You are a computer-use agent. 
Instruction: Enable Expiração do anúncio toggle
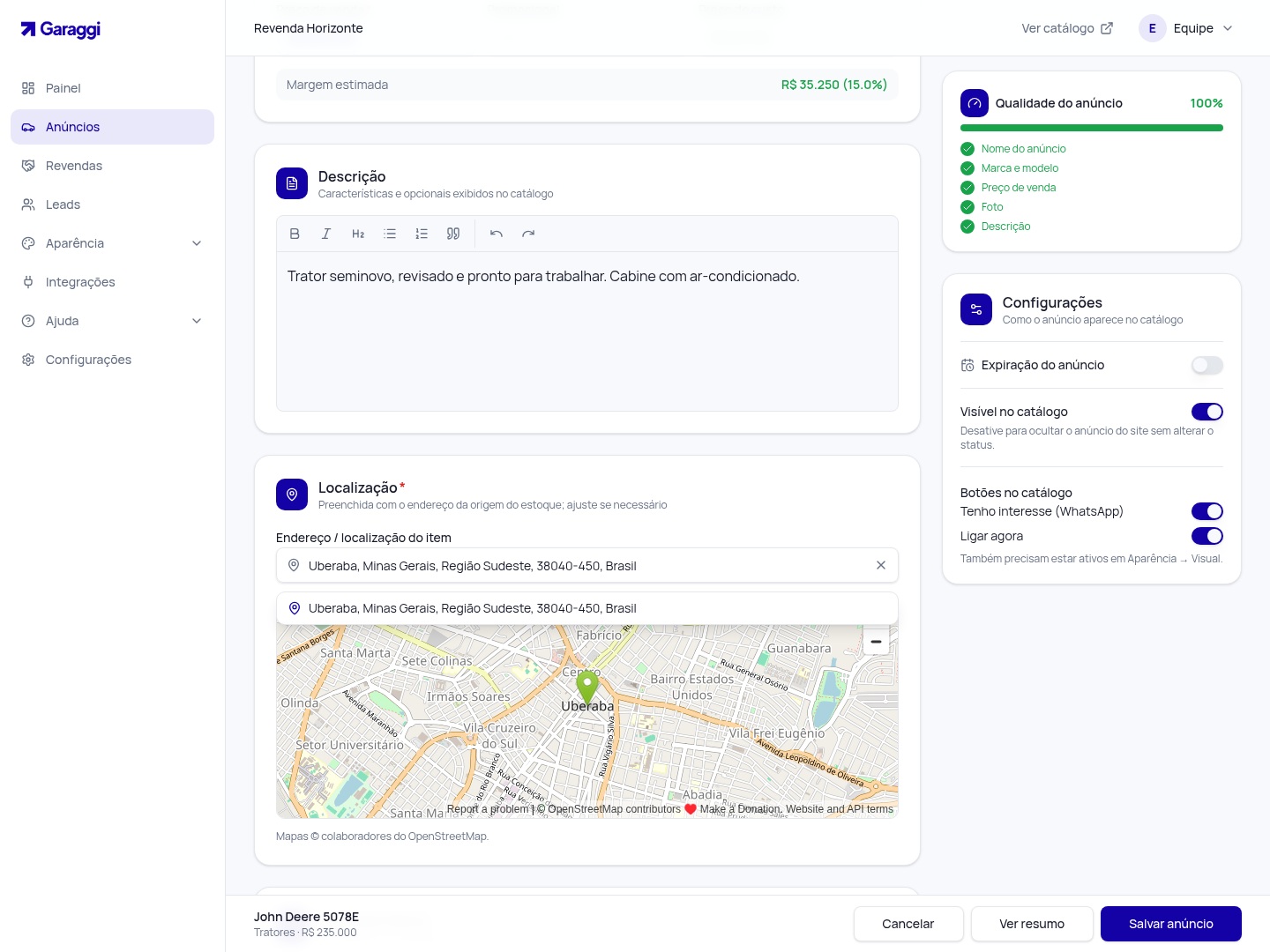pyautogui.click(x=1207, y=365)
